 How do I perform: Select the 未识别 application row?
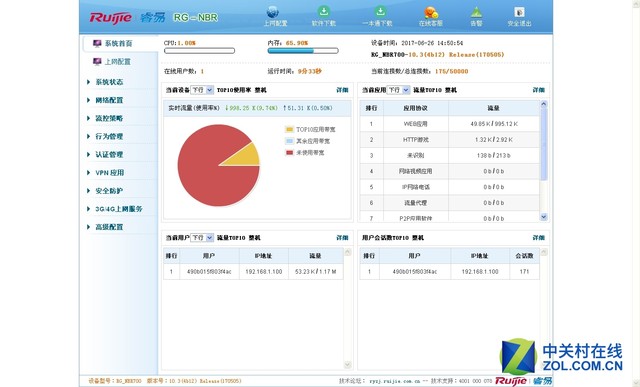449,156
